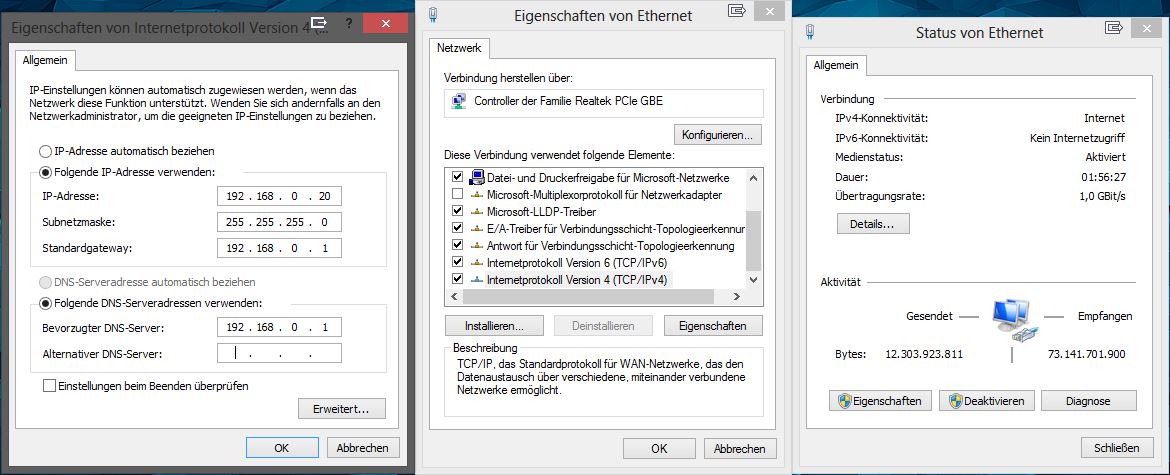The image size is (1170, 475).
Task: Click the sent bytes value '12.303.923.811'
Action: pyautogui.click(x=924, y=354)
